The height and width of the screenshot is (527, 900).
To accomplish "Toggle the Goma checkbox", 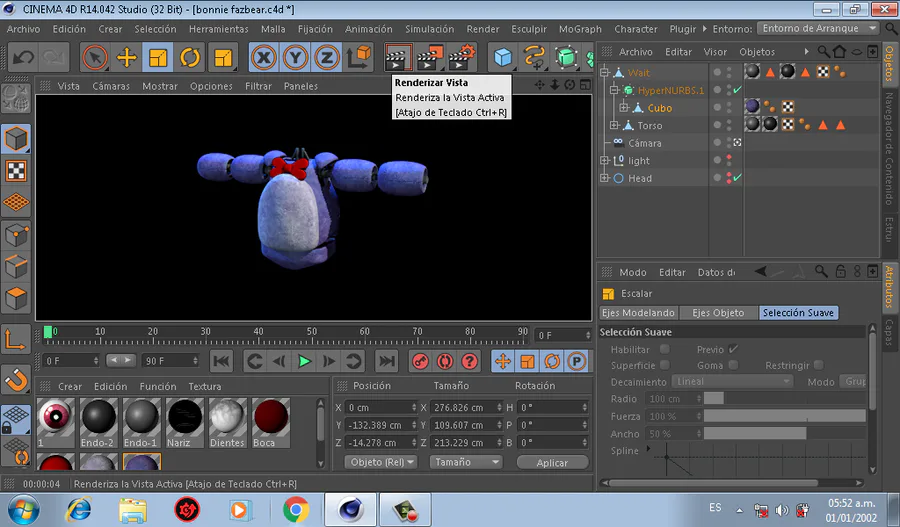I will coord(732,365).
